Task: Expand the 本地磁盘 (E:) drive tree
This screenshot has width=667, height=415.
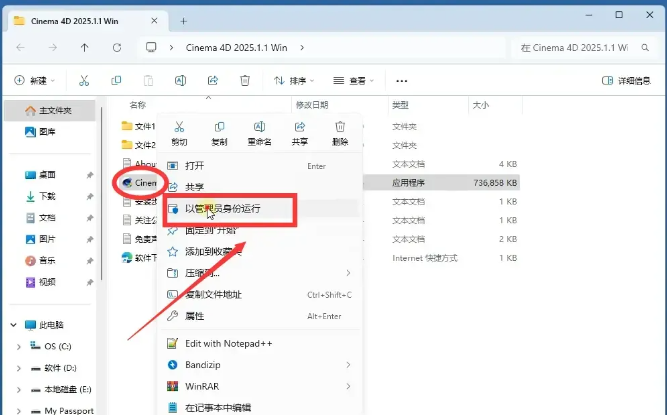Action: pos(19,389)
